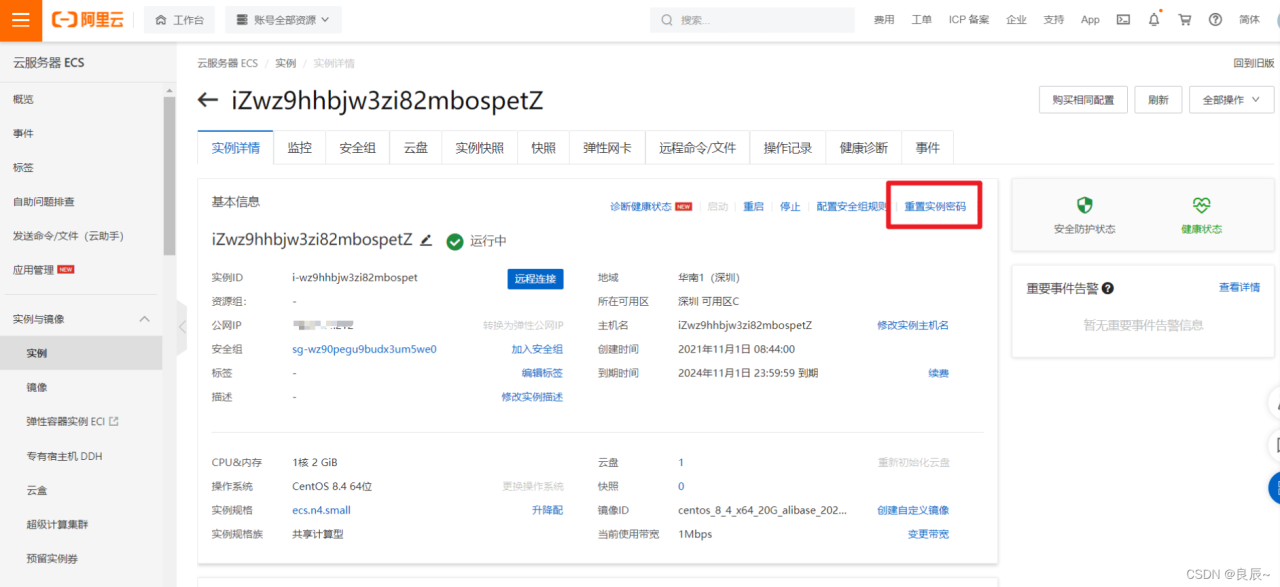Image resolution: width=1280 pixels, height=587 pixels.
Task: Click the 购买相同配置 button
Action: click(1083, 100)
